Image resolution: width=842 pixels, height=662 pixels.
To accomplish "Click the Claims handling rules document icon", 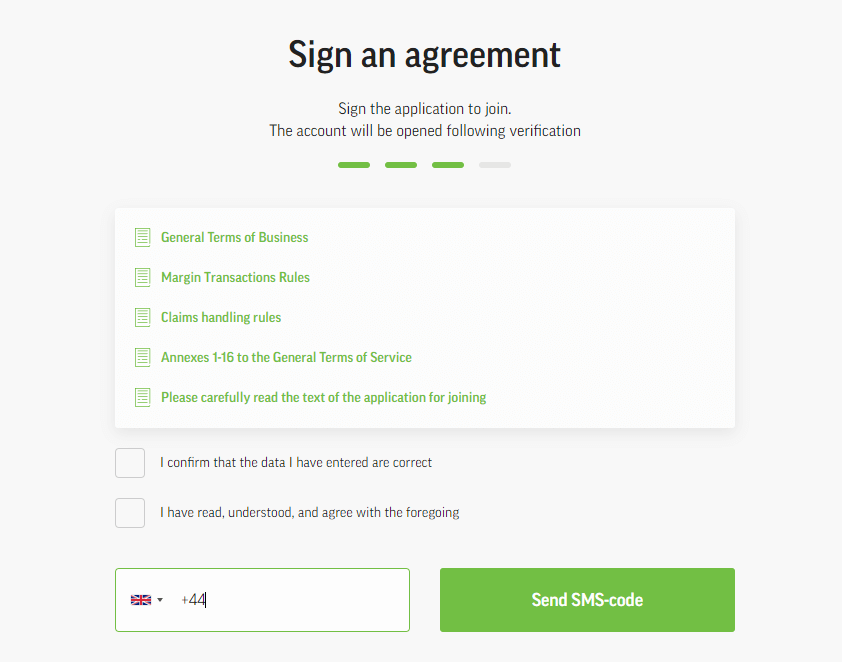I will [x=142, y=317].
